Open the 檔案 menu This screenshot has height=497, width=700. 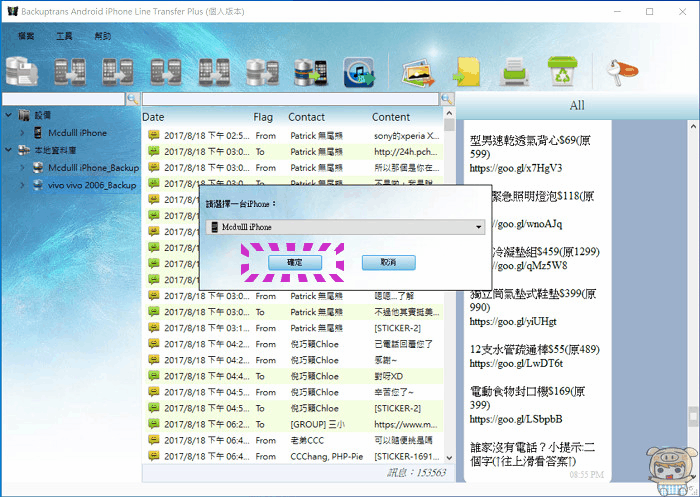click(x=26, y=36)
